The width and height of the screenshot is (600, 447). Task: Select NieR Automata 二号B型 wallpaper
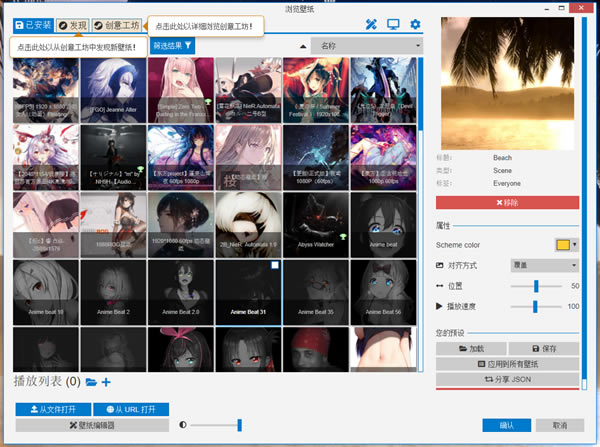pos(248,90)
